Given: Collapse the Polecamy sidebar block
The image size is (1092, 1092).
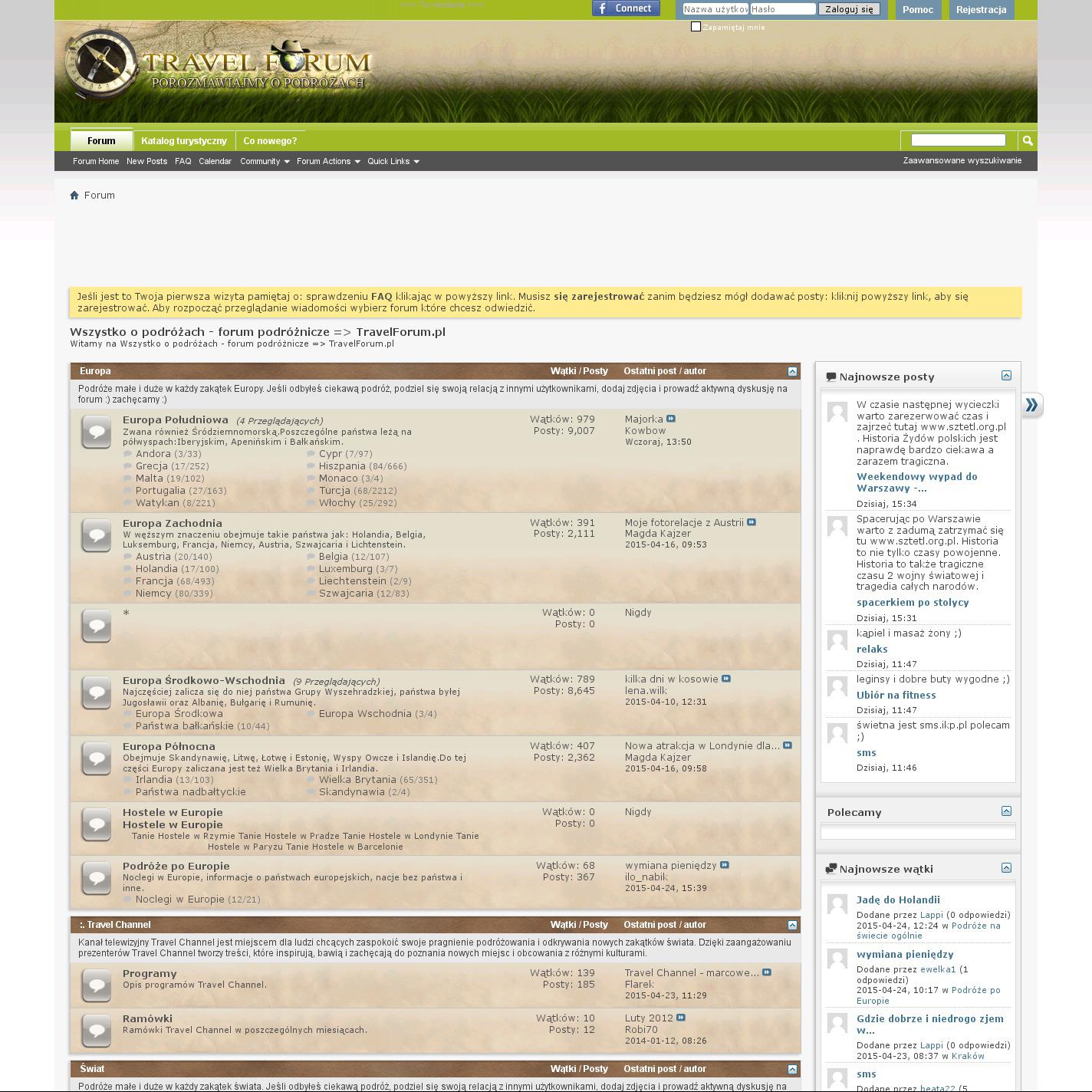Looking at the screenshot, I should coord(1006,811).
